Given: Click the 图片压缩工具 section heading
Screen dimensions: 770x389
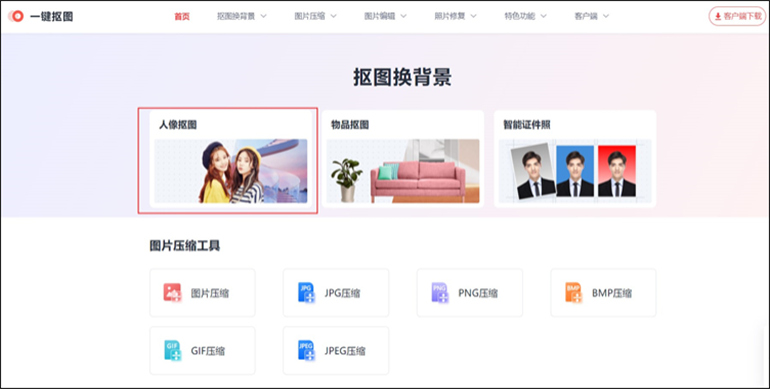Looking at the screenshot, I should 185,246.
